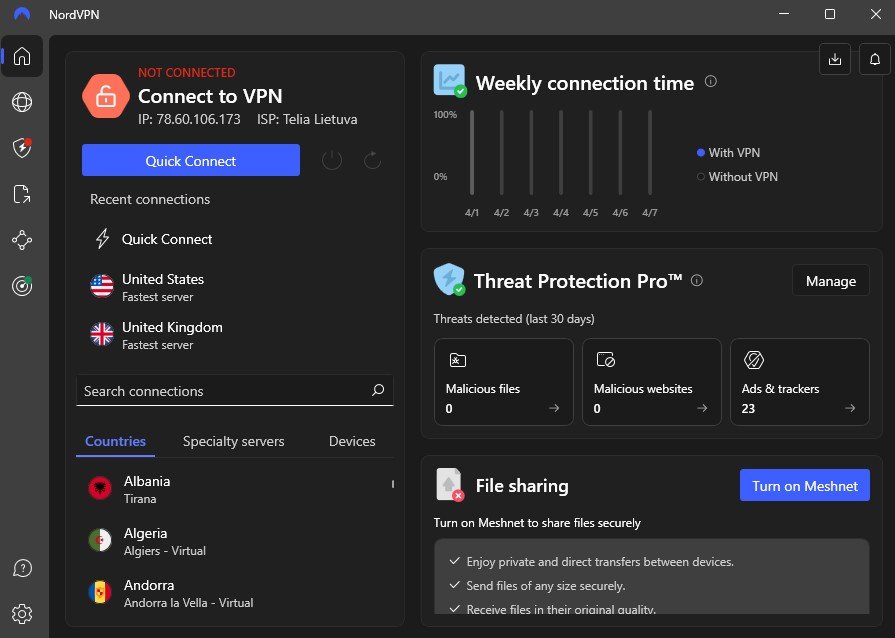Open Threat Protection shield sidebar icon
Image resolution: width=895 pixels, height=638 pixels.
pyautogui.click(x=22, y=148)
